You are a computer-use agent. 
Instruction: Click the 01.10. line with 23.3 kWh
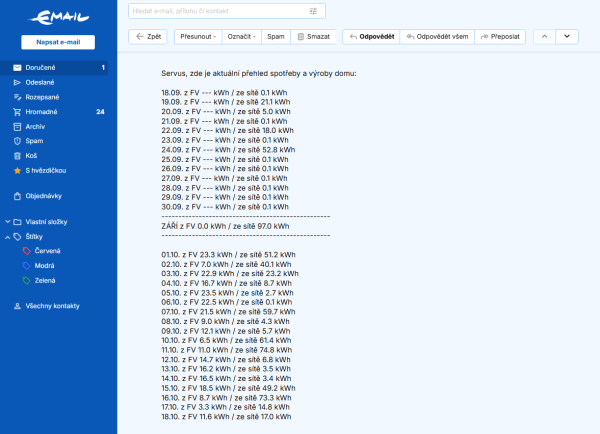pos(228,255)
